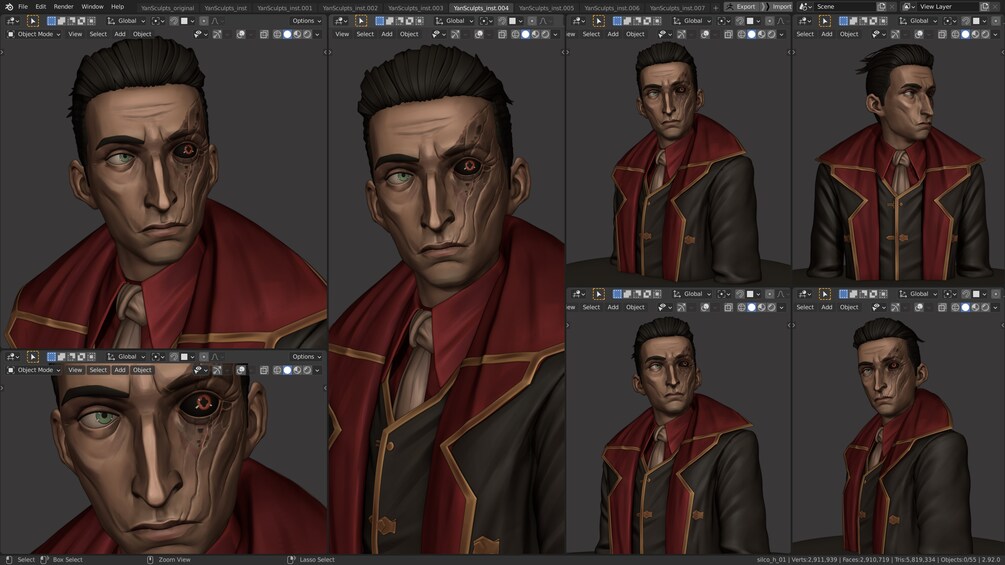1005x565 pixels.
Task: Switch to the YanSculpts_original workspace tab
Action: pyautogui.click(x=167, y=8)
